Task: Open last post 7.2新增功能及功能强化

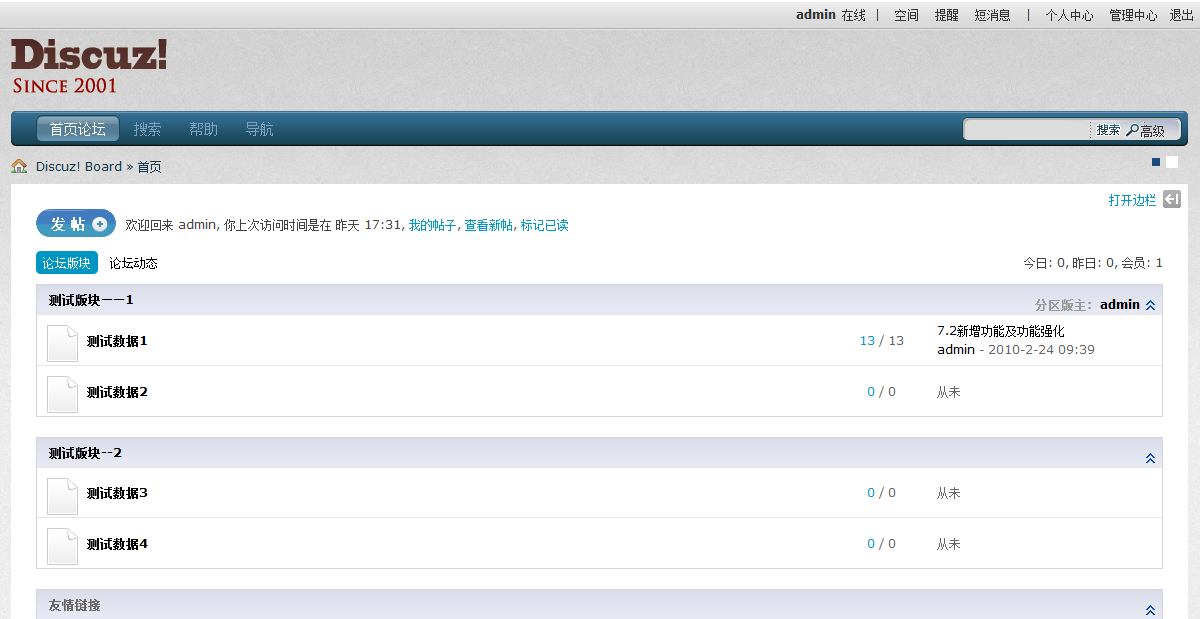Action: point(1001,331)
